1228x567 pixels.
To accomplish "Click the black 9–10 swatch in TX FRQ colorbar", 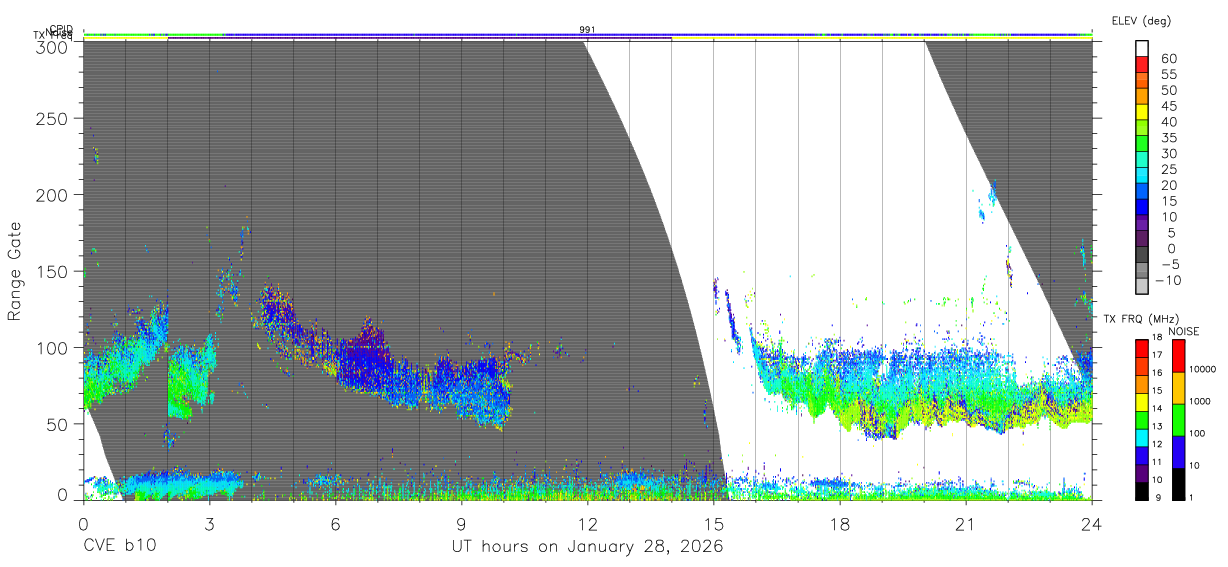I will 1141,491.
